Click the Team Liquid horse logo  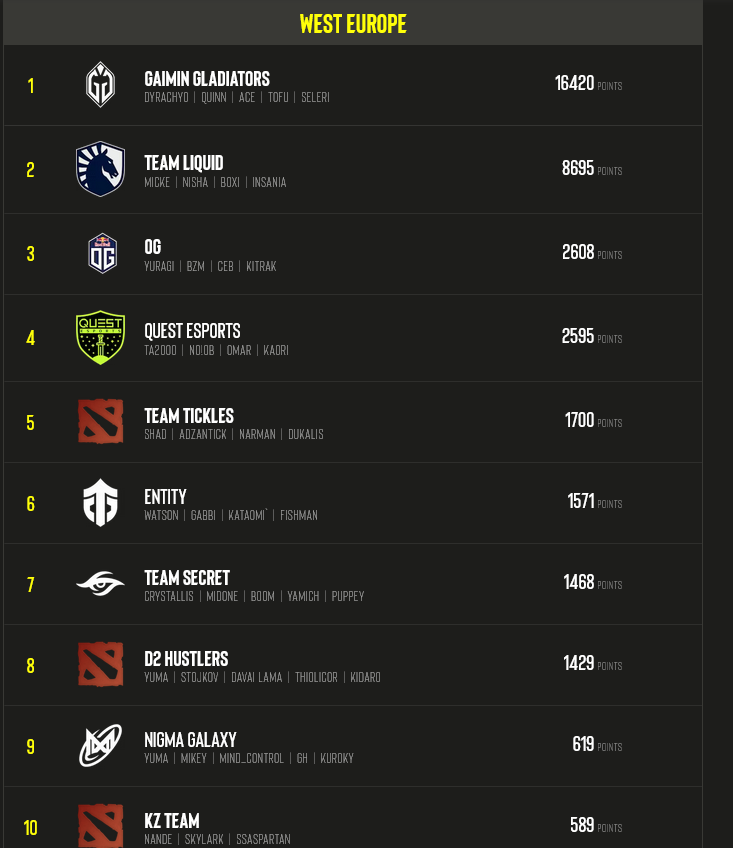tap(100, 169)
